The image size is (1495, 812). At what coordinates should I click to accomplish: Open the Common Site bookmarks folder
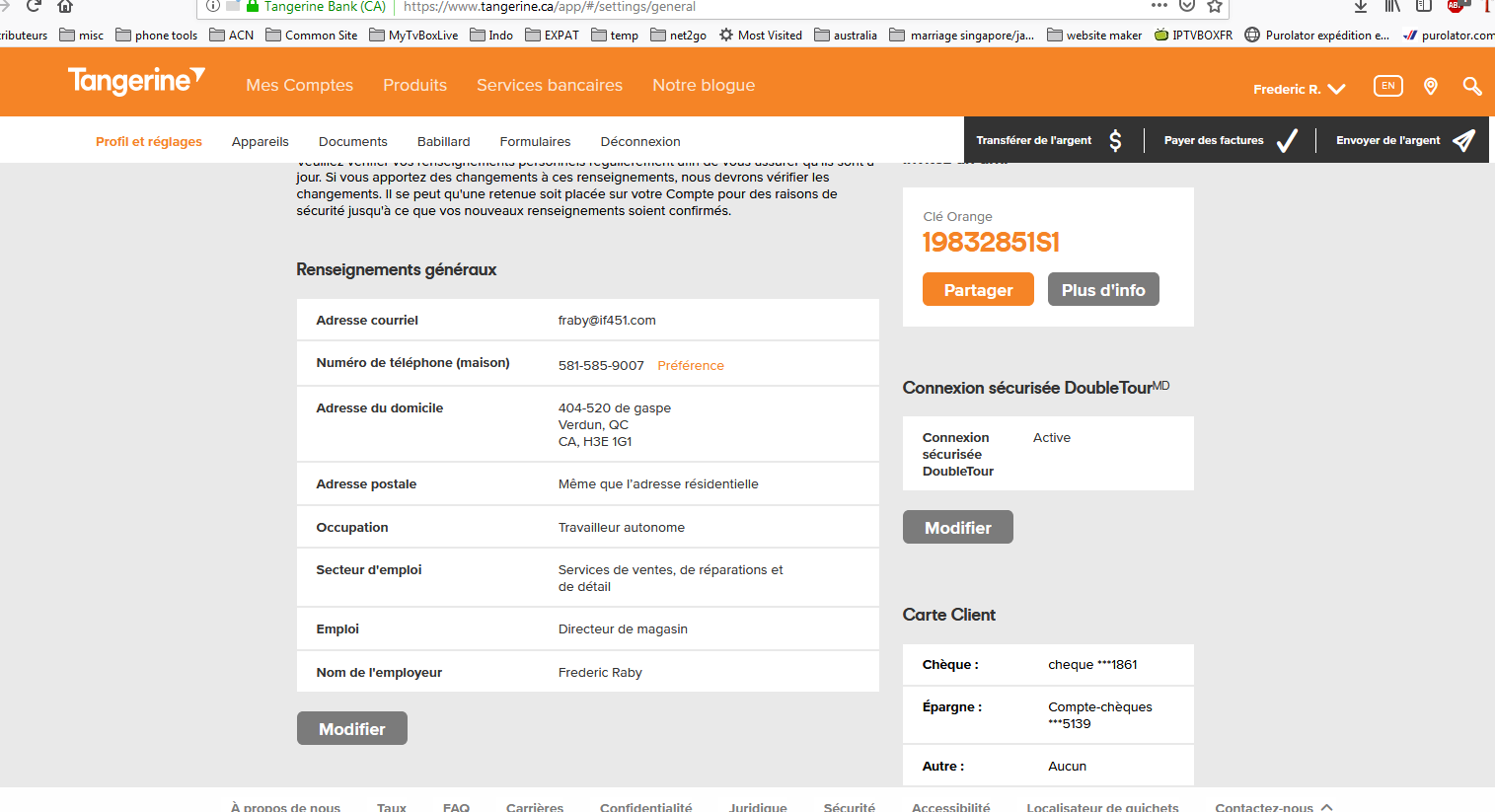[x=312, y=35]
